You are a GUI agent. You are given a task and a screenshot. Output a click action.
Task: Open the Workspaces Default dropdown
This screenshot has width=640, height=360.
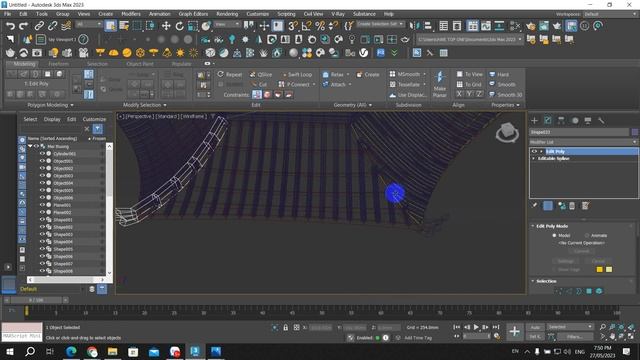coord(610,14)
